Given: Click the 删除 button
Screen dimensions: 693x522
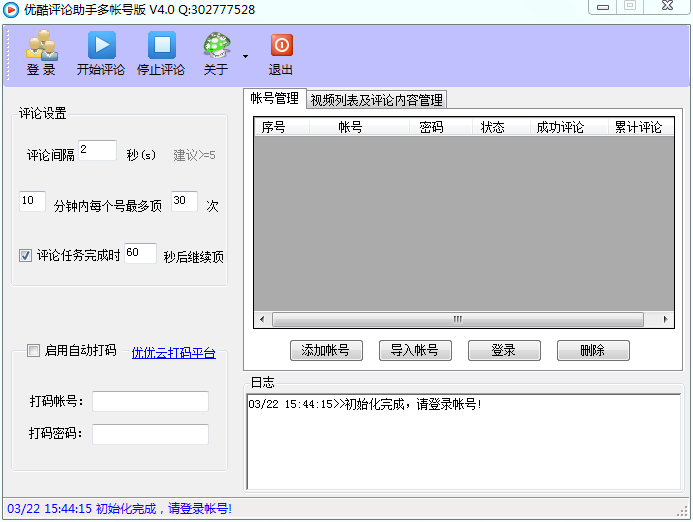Looking at the screenshot, I should 593,351.
